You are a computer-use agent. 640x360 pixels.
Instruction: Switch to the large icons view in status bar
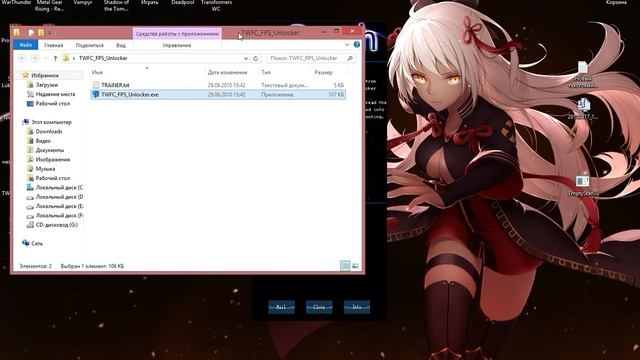[355, 266]
